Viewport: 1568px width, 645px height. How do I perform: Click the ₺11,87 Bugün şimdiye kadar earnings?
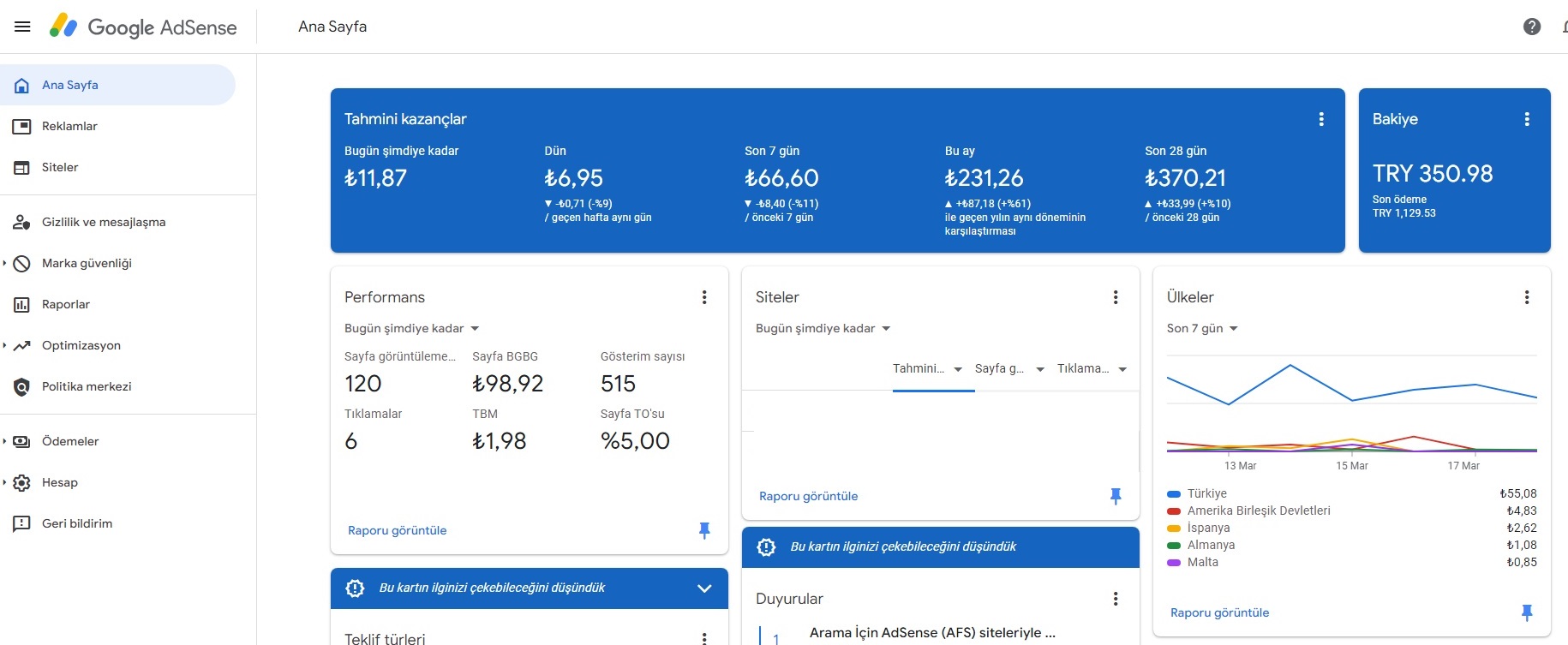(x=375, y=178)
